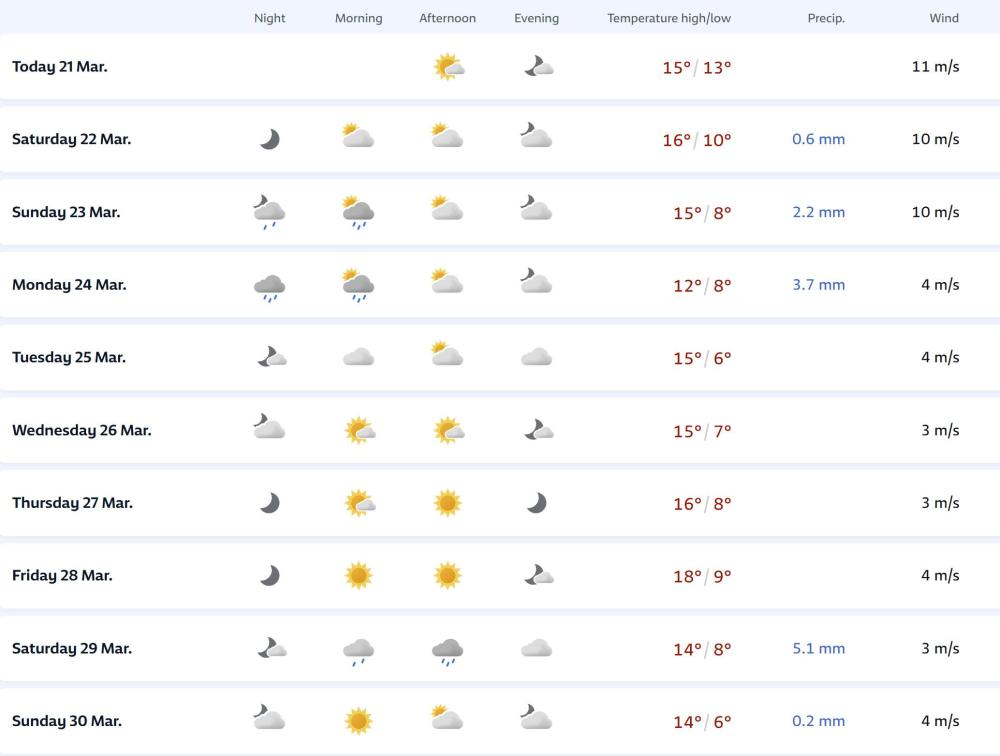
Task: Click Thursday 27 Mar. afternoon sun icon
Action: click(447, 503)
